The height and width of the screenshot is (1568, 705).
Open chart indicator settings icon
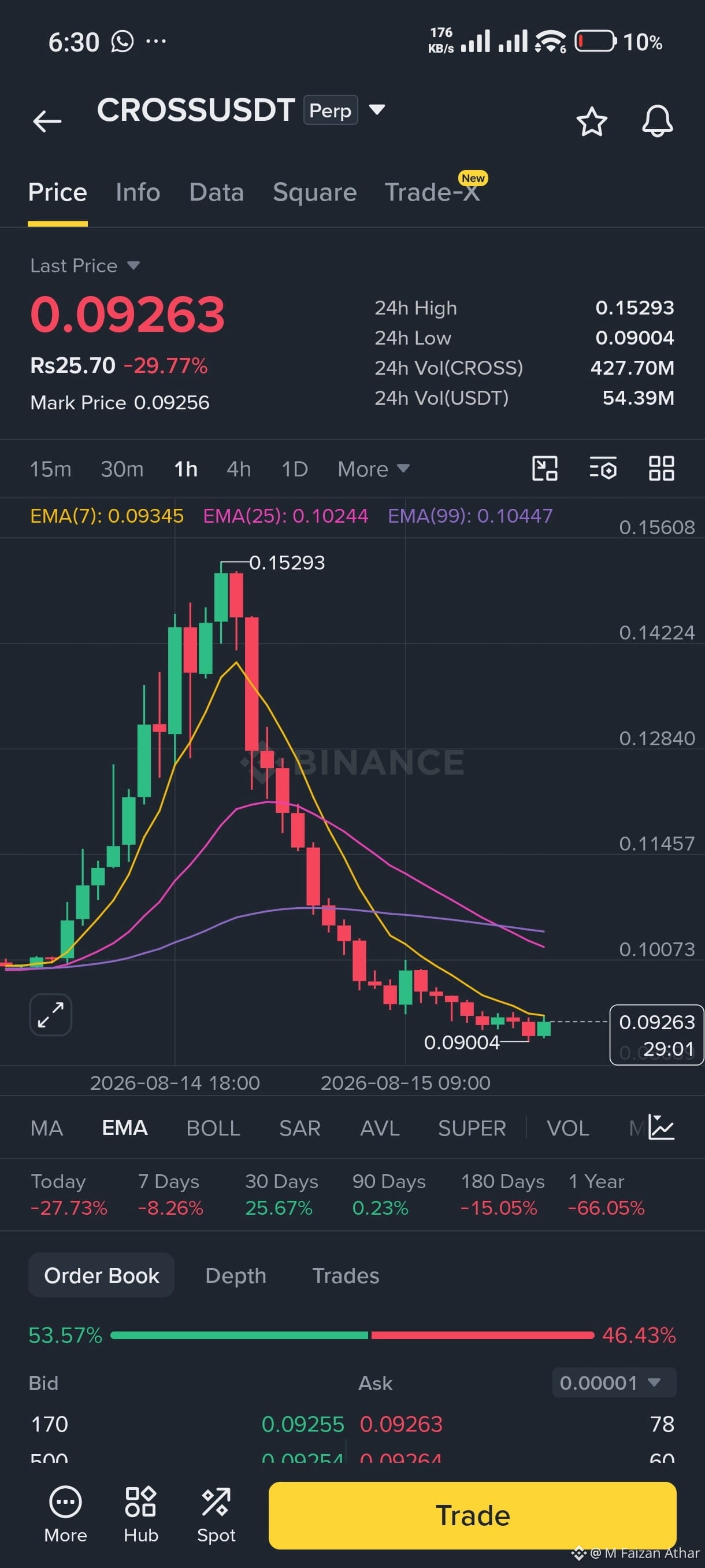603,469
